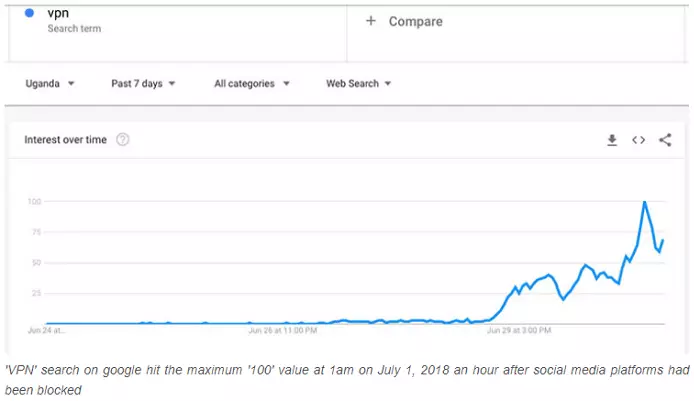Share the interest over time chart
This screenshot has width=694, height=401.
[665, 141]
